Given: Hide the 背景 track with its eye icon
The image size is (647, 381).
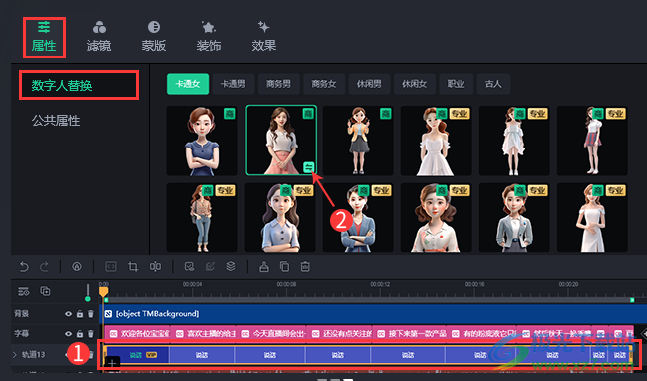Looking at the screenshot, I should pyautogui.click(x=68, y=314).
